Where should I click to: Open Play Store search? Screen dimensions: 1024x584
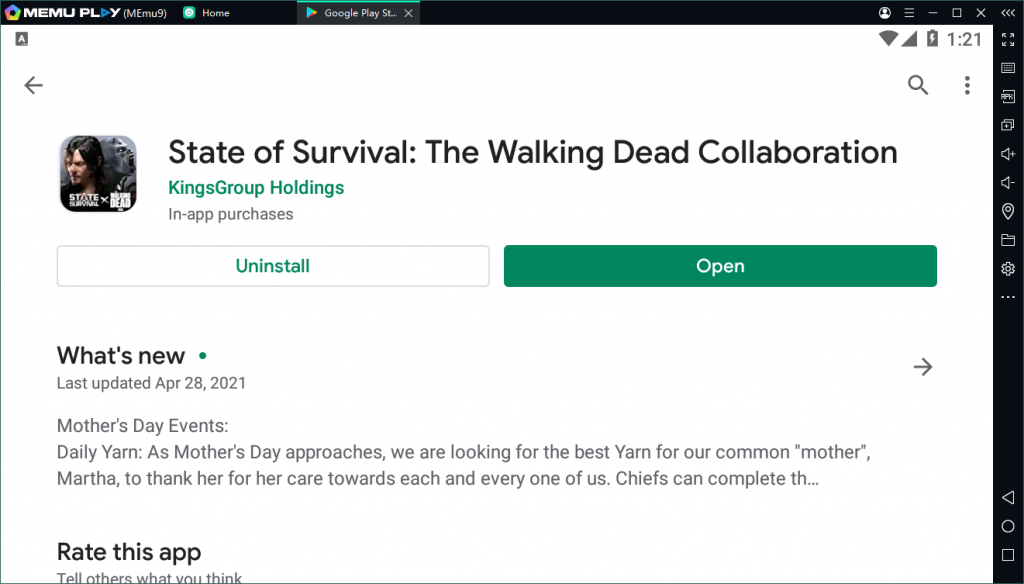(918, 85)
